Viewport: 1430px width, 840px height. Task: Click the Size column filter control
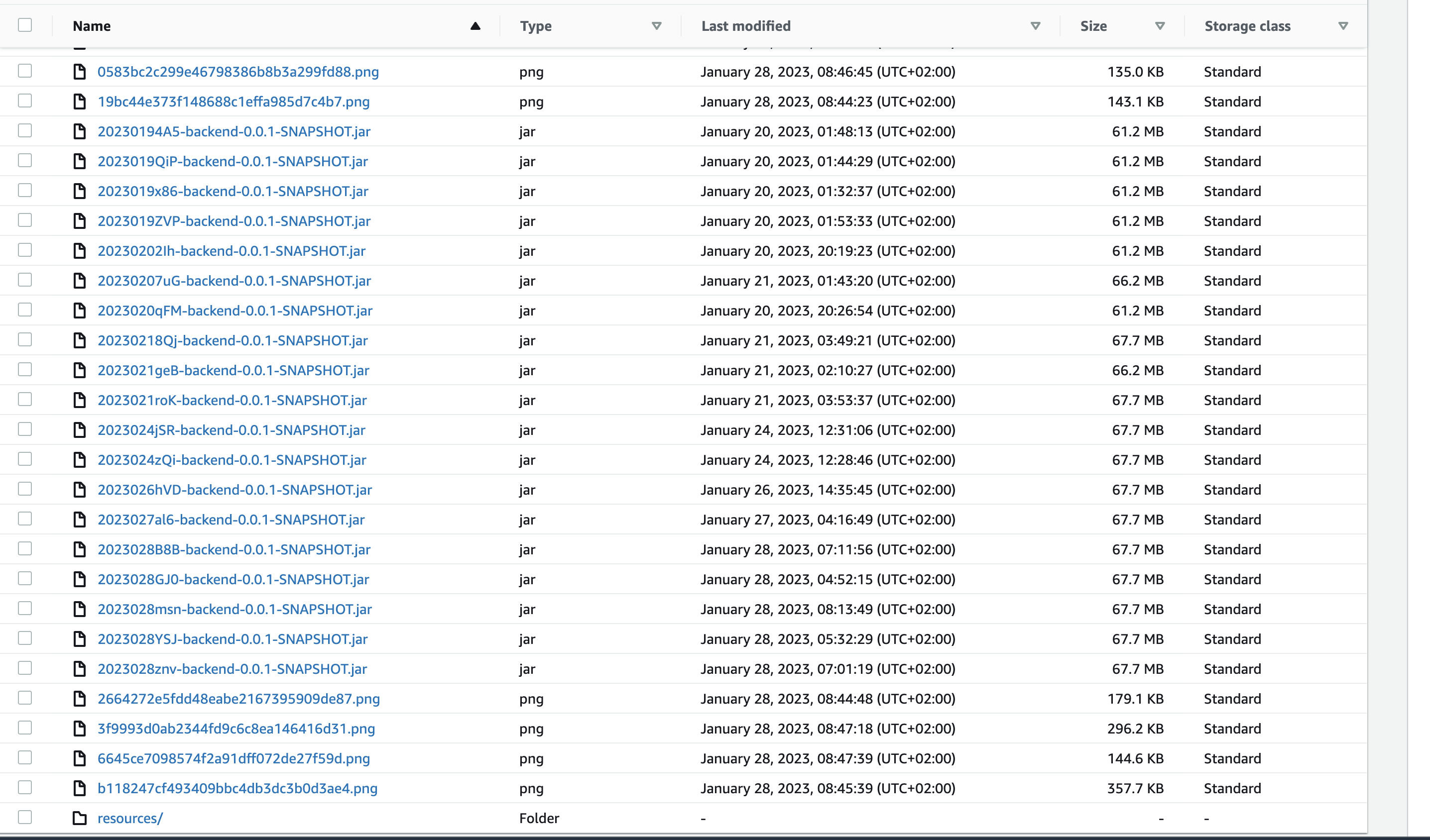point(1159,26)
